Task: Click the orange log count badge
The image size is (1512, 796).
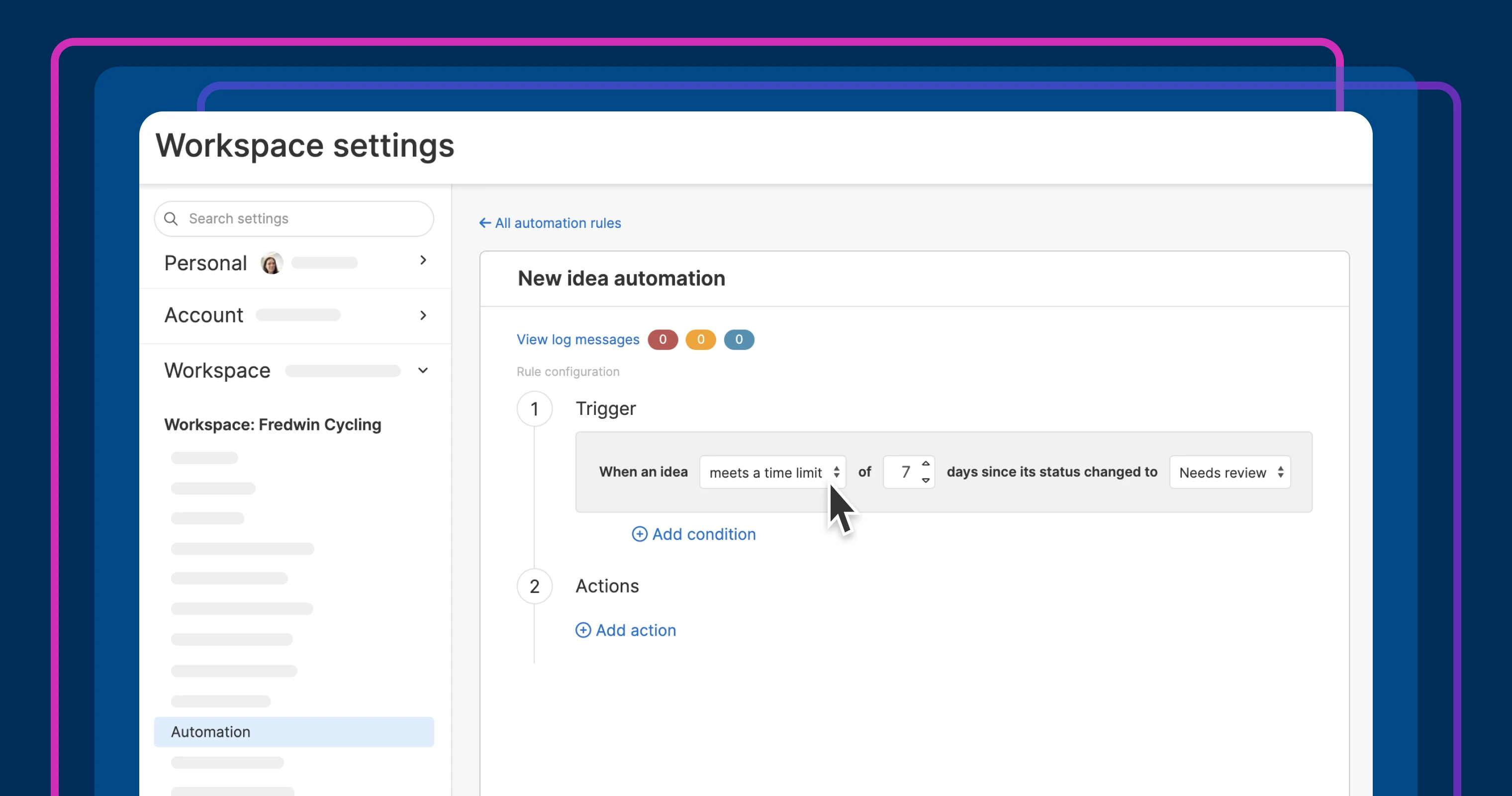Action: pyautogui.click(x=700, y=340)
